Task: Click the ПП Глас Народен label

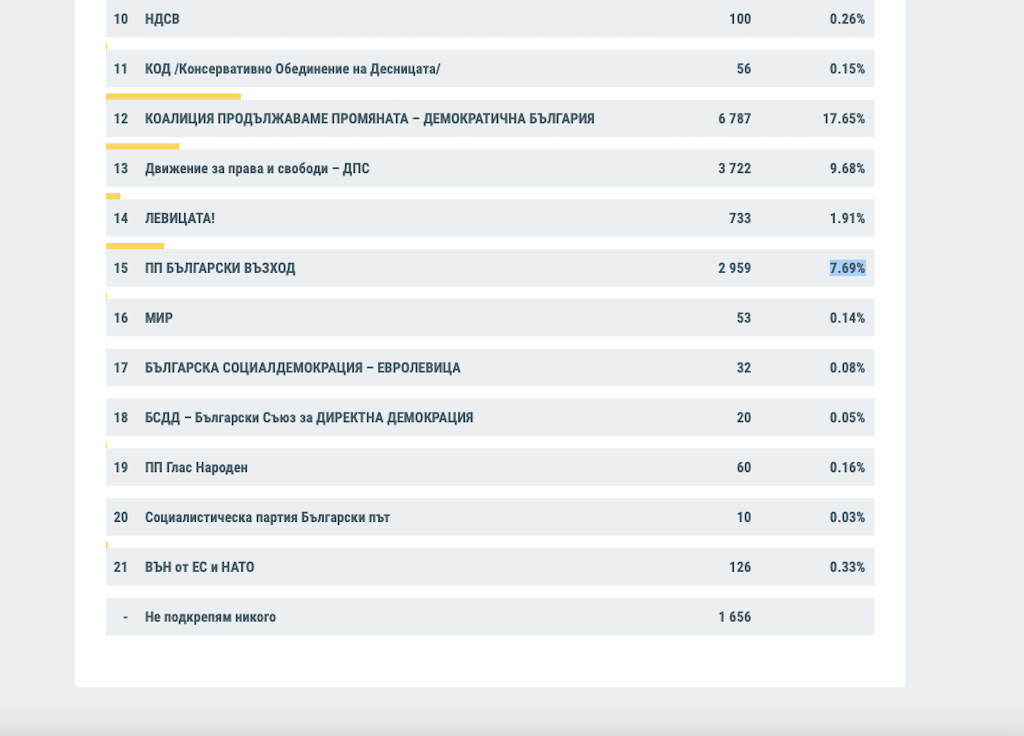Action: click(x=196, y=468)
